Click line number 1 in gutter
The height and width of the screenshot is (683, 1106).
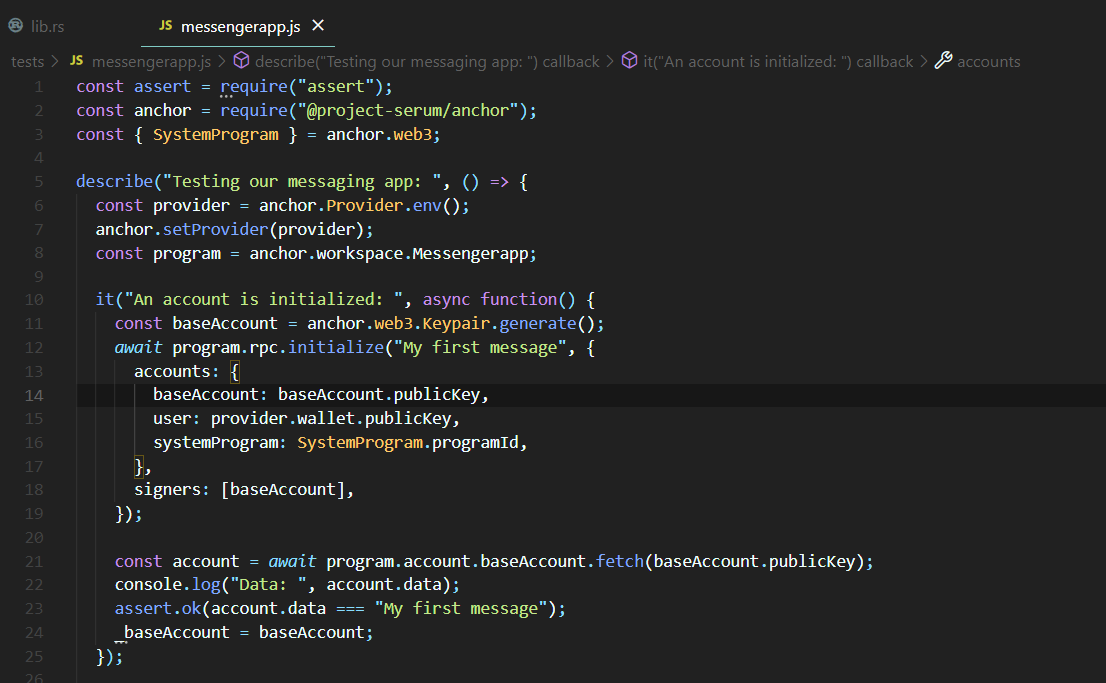pyautogui.click(x=39, y=87)
